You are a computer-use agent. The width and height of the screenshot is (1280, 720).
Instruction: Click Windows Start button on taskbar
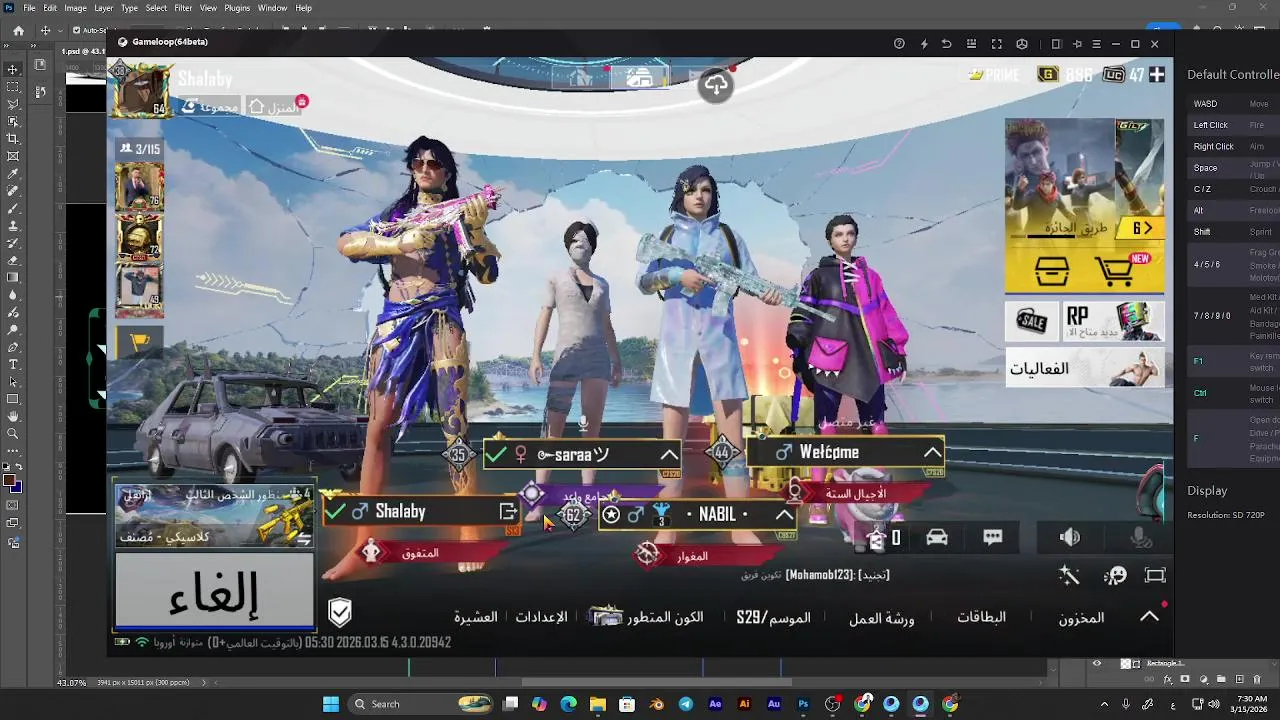[330, 704]
